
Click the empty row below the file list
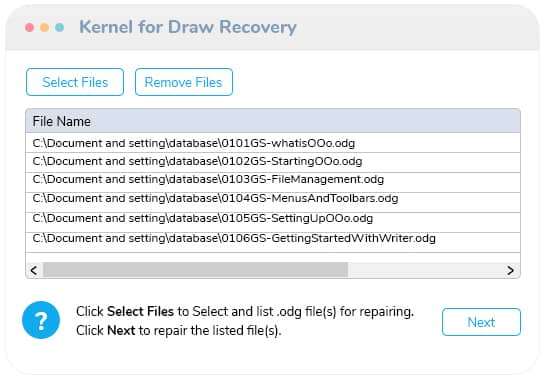273,257
